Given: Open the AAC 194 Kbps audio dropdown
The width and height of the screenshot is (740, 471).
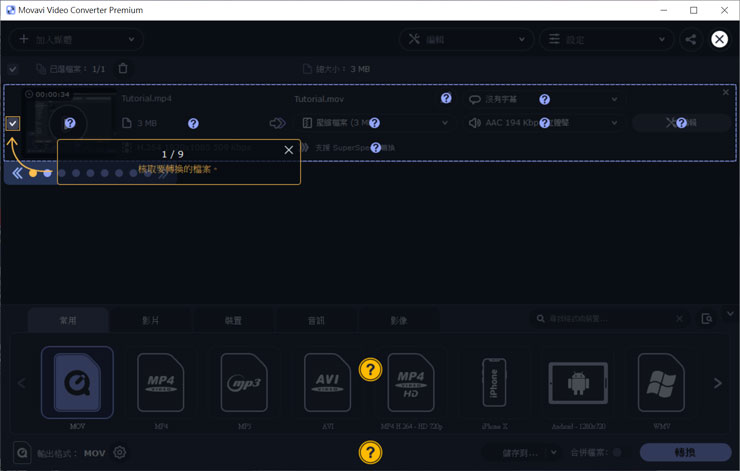Looking at the screenshot, I should (x=543, y=123).
